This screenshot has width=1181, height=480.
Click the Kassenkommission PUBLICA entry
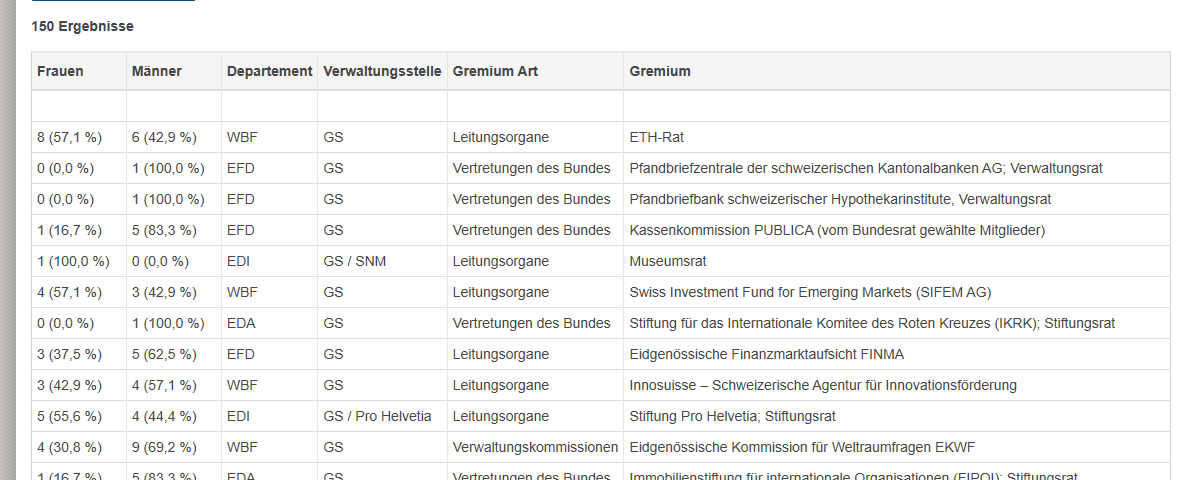(837, 231)
